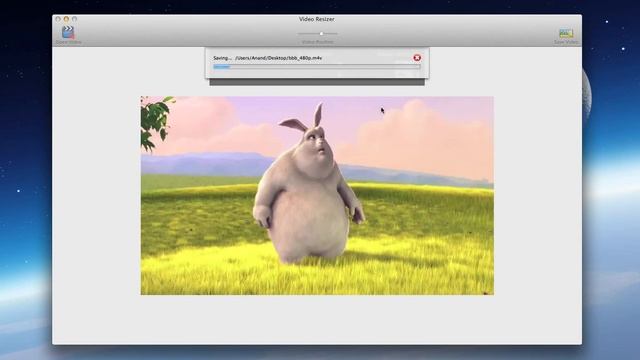Minimize the Video Resizer window
This screenshot has width=640, height=360.
pyautogui.click(x=66, y=19)
